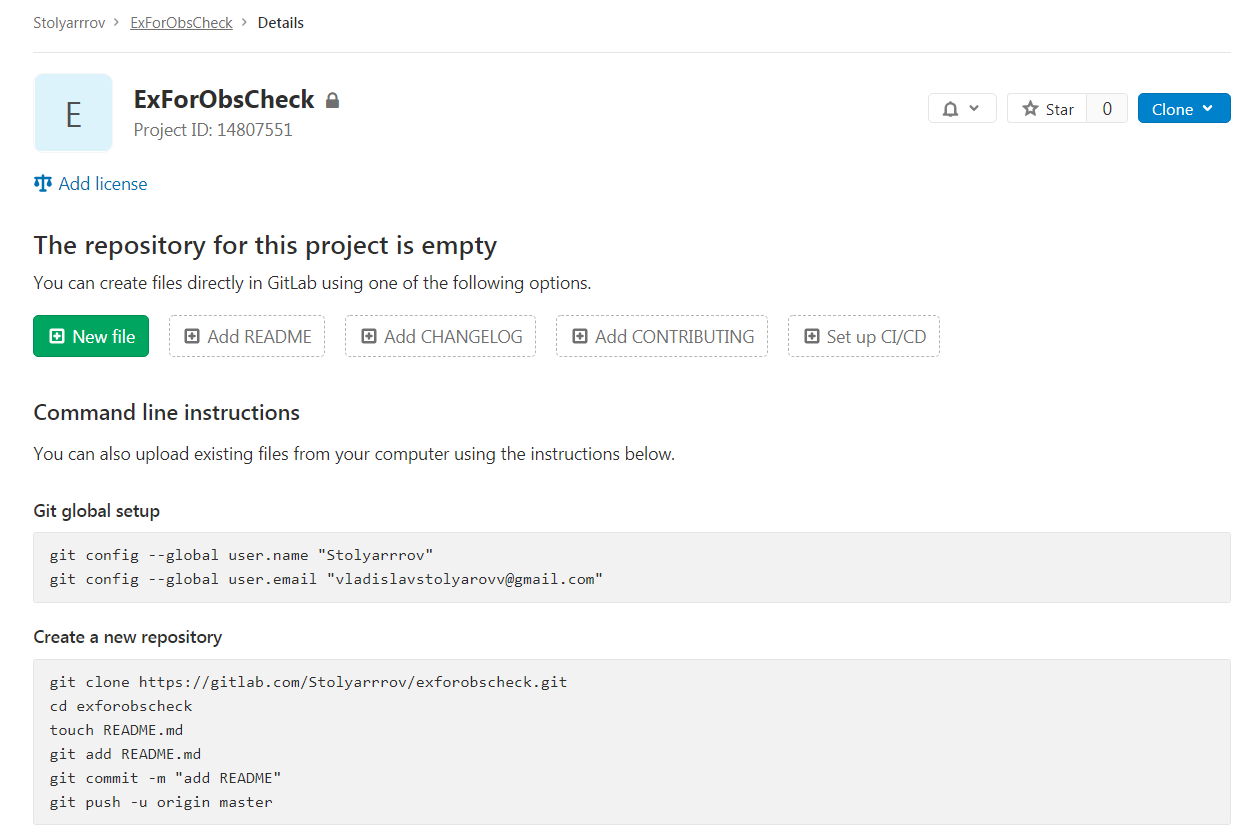
Task: Click the scales icon beside Add license
Action: [x=42, y=183]
